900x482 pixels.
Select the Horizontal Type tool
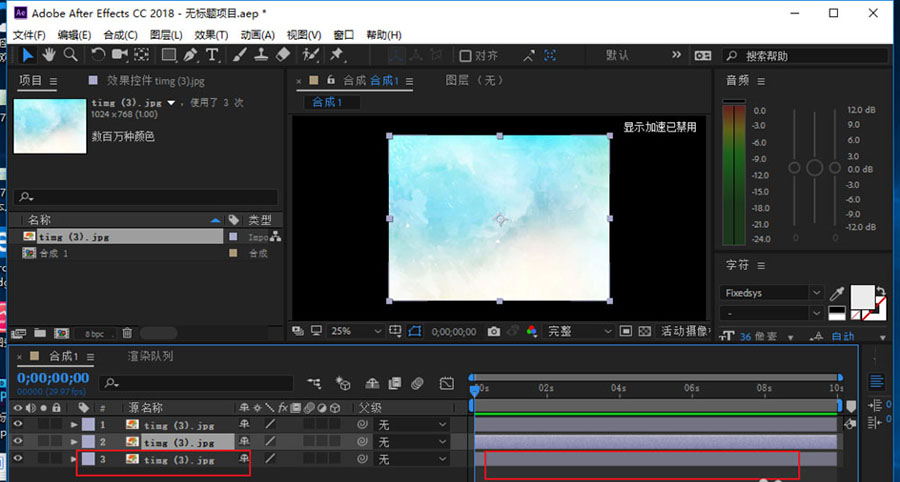212,55
